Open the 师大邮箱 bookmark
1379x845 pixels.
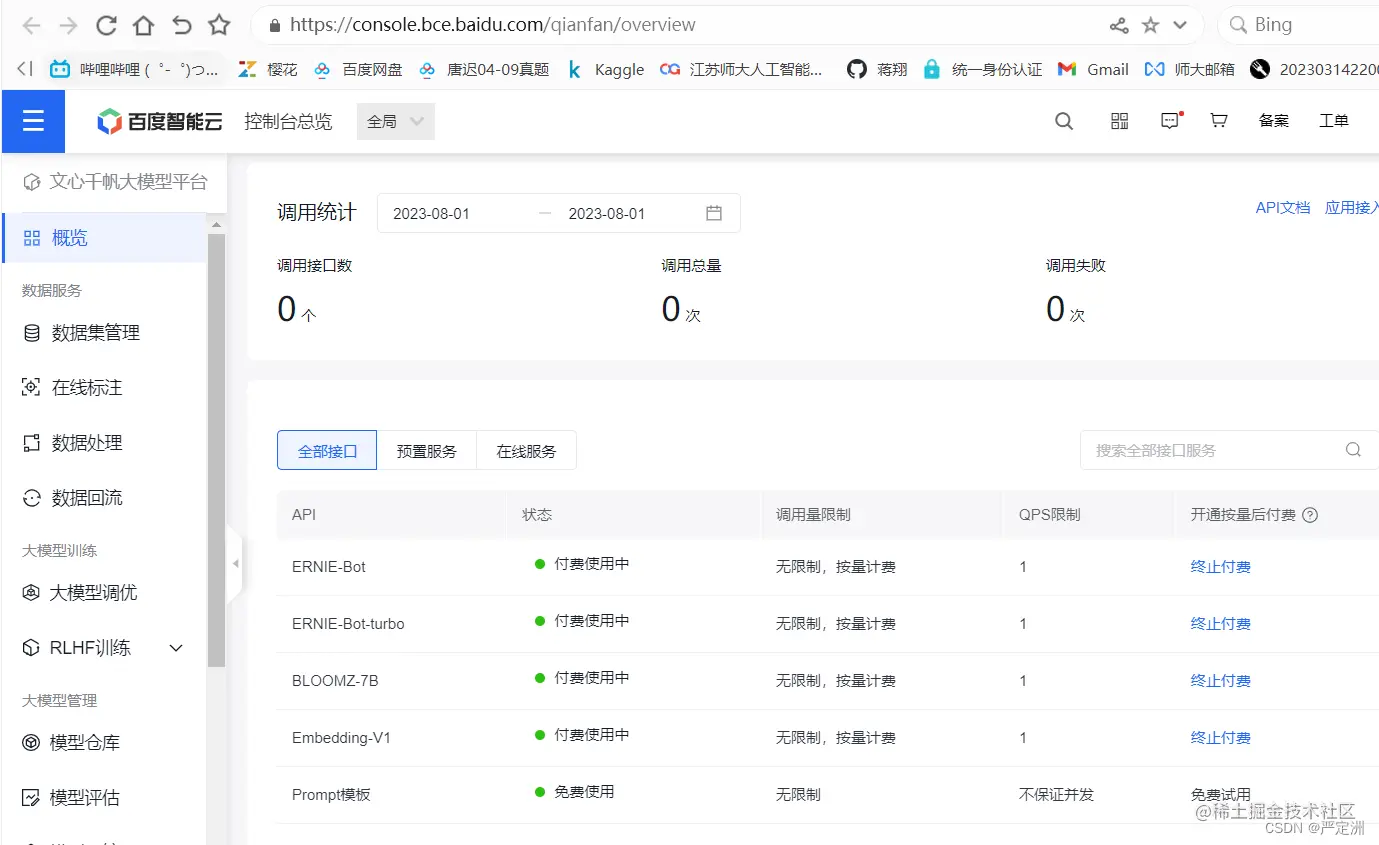[x=1190, y=69]
